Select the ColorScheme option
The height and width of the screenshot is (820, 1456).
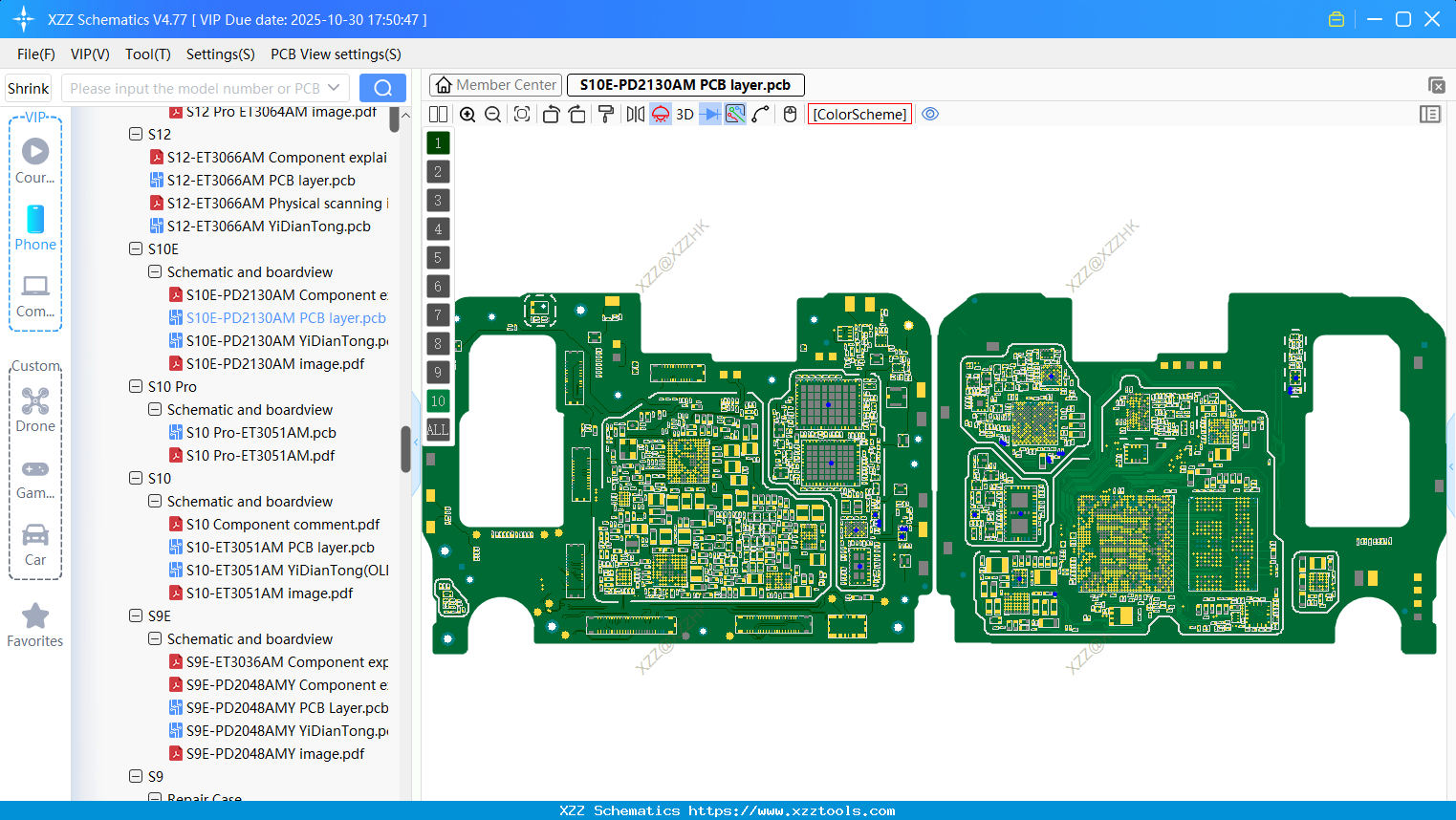[858, 114]
